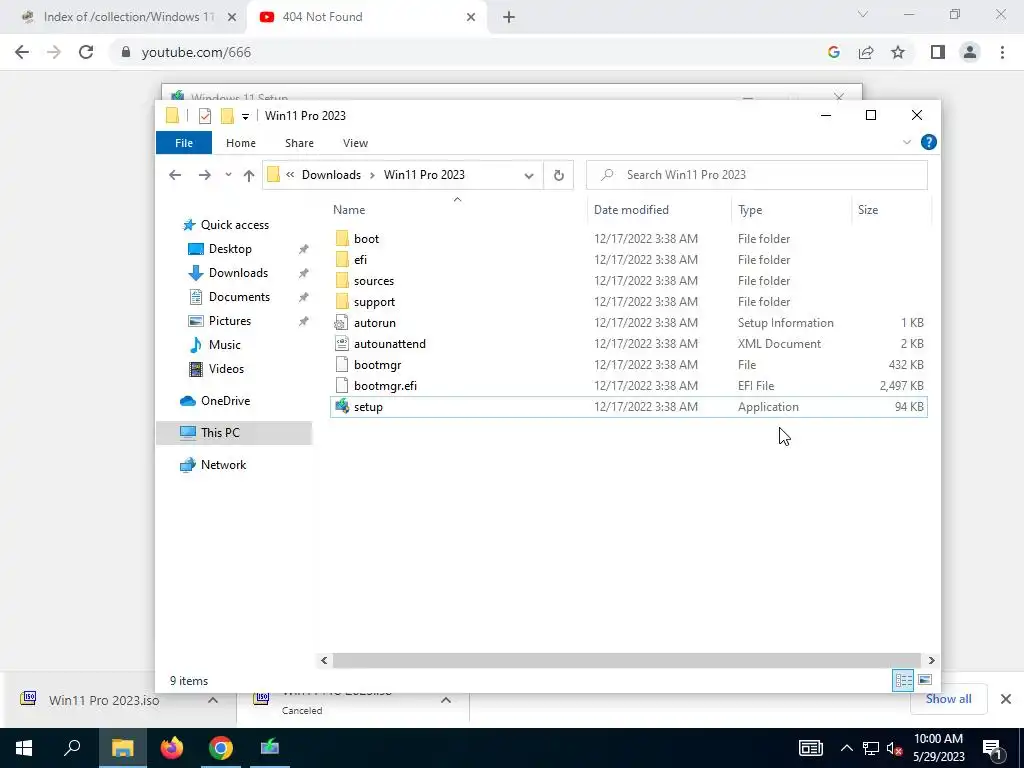This screenshot has width=1024, height=768.
Task: Click the horizontal scrollbar in file list
Action: [626, 660]
